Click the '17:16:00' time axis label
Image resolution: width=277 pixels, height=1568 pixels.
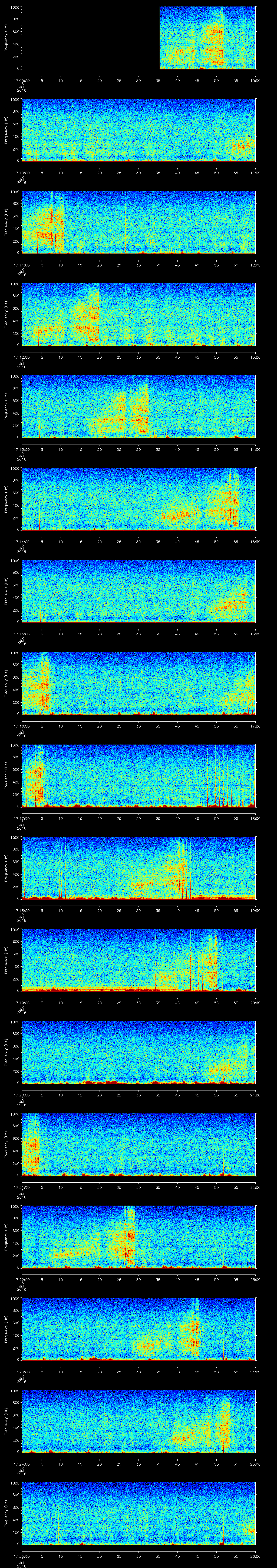[x=21, y=726]
